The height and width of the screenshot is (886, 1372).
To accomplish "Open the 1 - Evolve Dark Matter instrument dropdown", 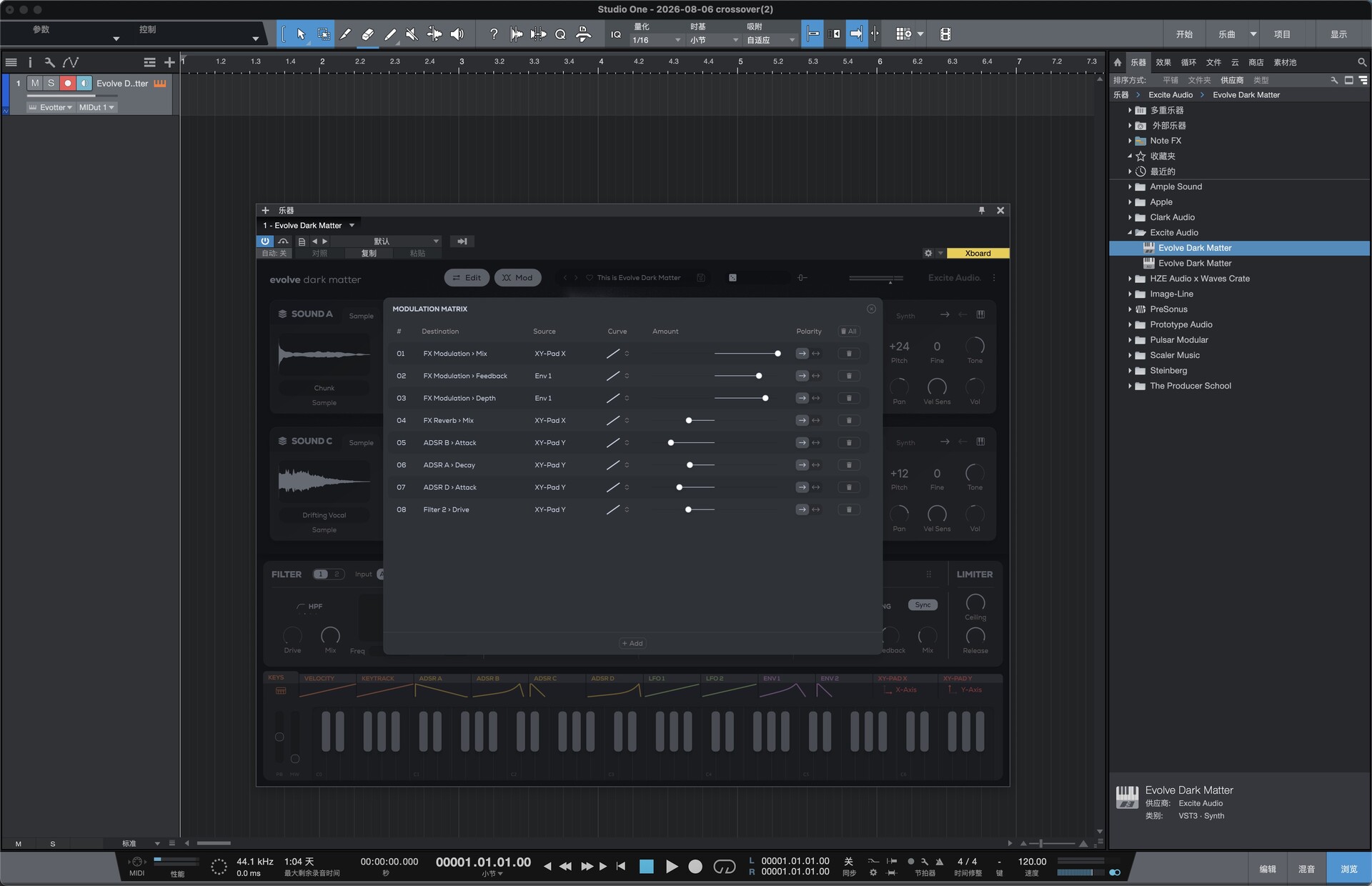I will (x=309, y=225).
